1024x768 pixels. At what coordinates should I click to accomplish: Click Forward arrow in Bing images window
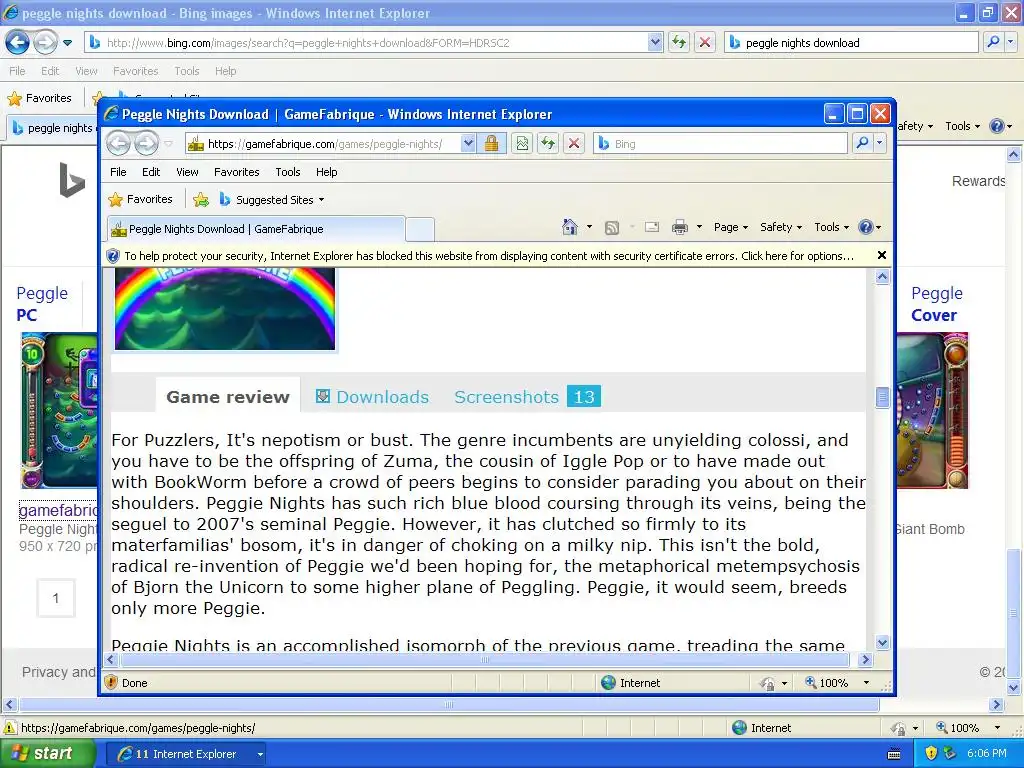point(45,42)
